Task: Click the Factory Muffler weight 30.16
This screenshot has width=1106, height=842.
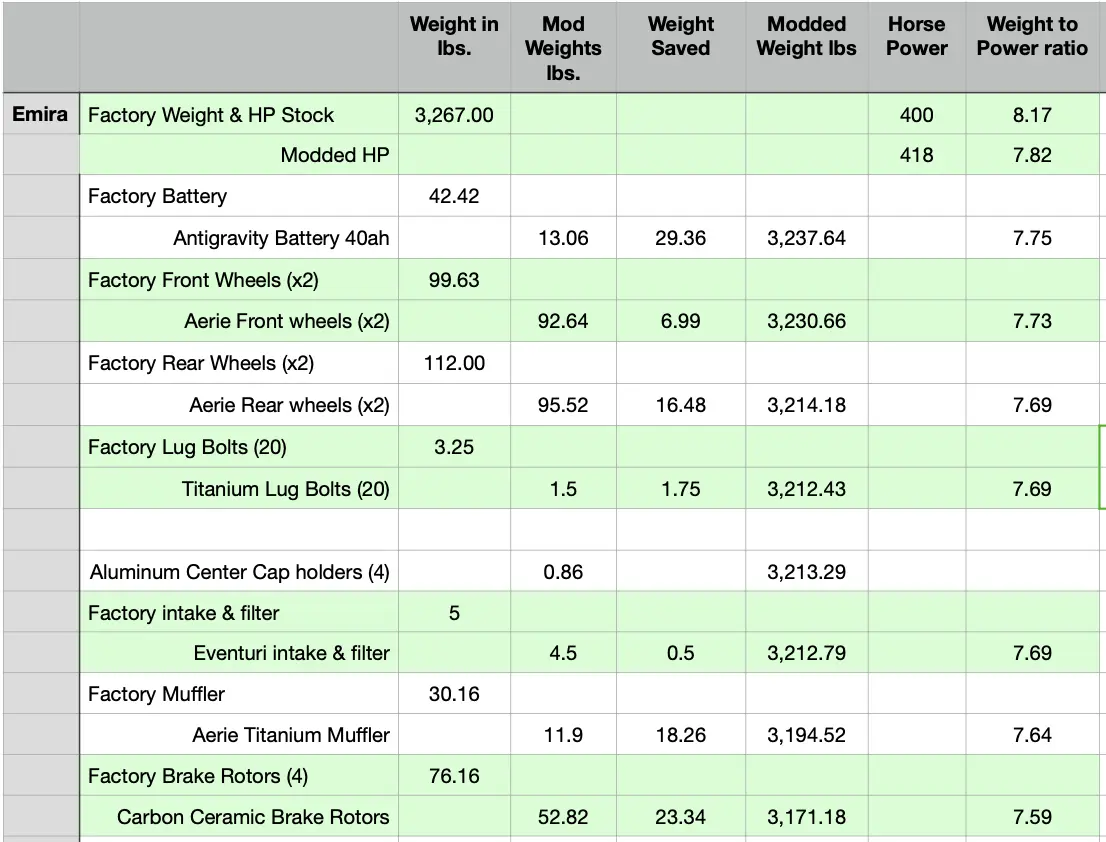Action: (454, 694)
